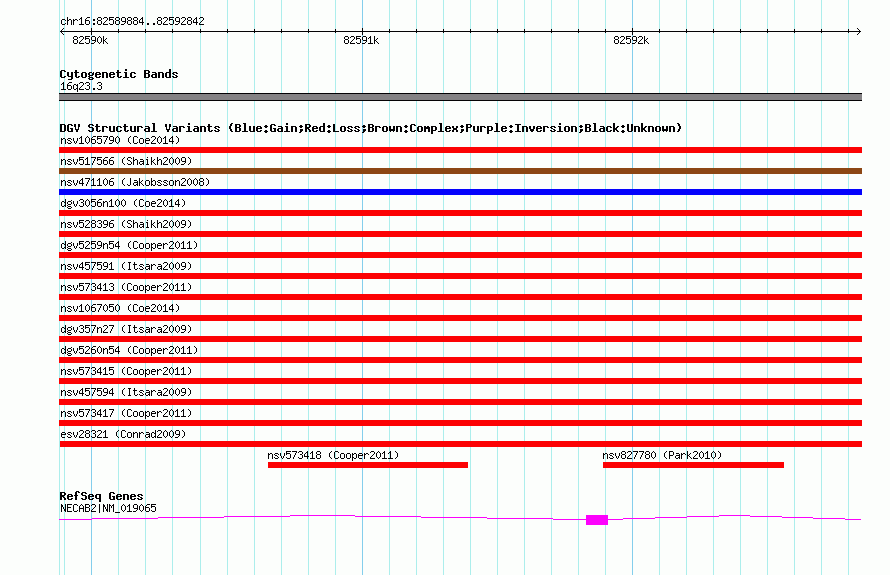Select the blue nsv471106 gain bar
The height and width of the screenshot is (575, 890).
(x=460, y=192)
